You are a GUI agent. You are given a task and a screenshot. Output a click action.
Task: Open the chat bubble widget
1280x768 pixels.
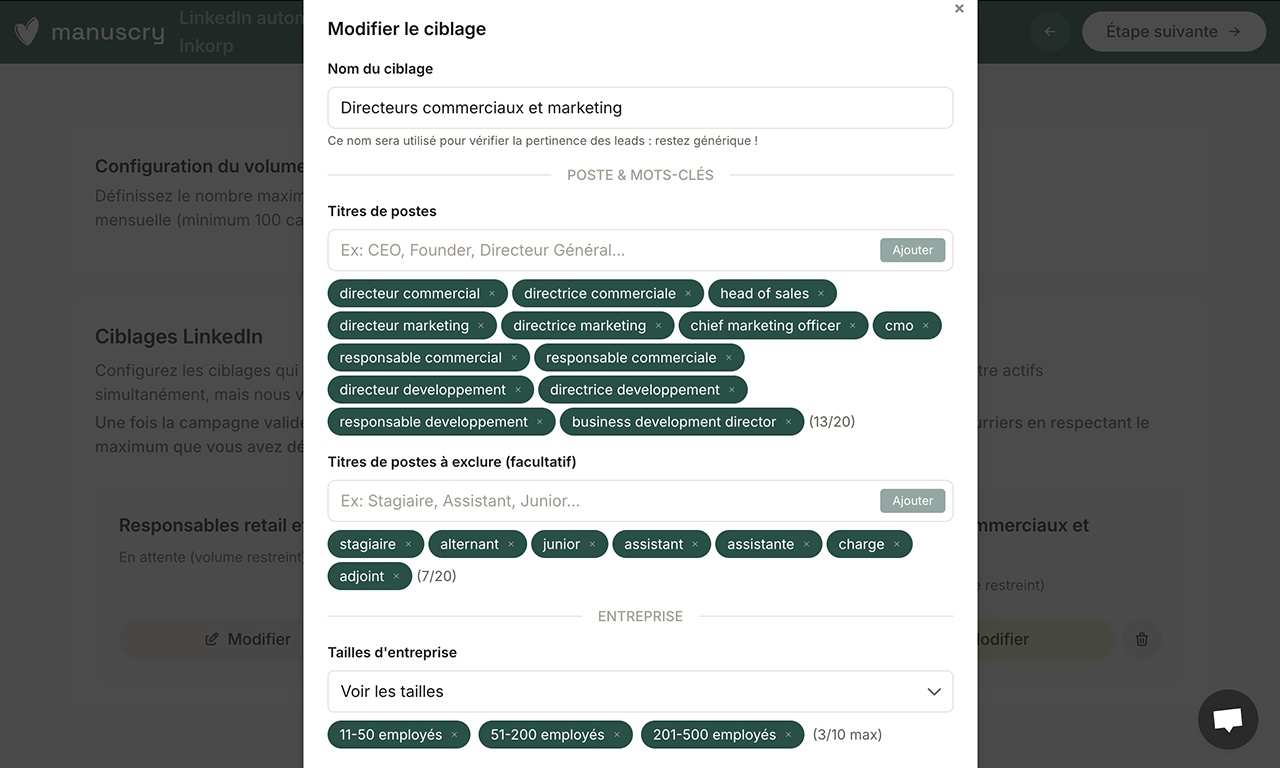(x=1227, y=719)
